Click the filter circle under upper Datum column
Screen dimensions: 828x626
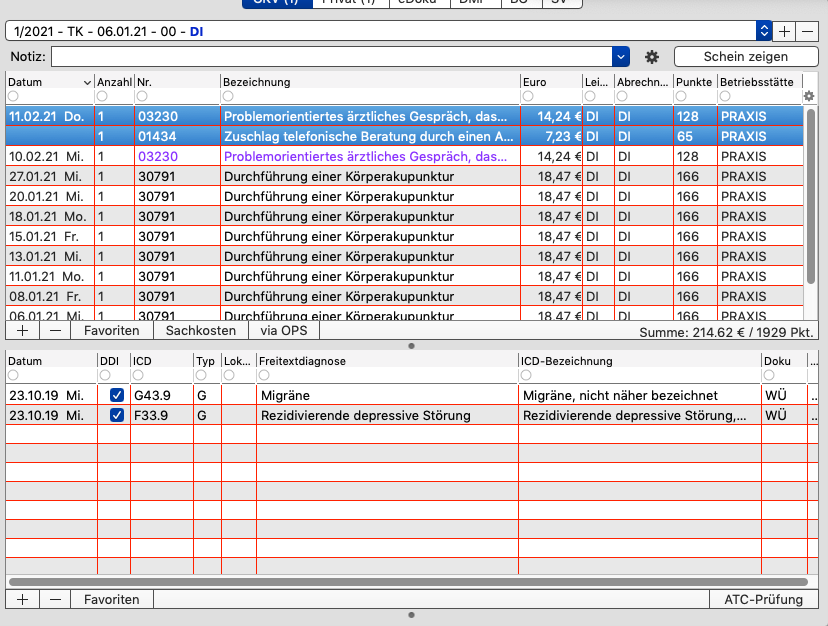pos(13,96)
